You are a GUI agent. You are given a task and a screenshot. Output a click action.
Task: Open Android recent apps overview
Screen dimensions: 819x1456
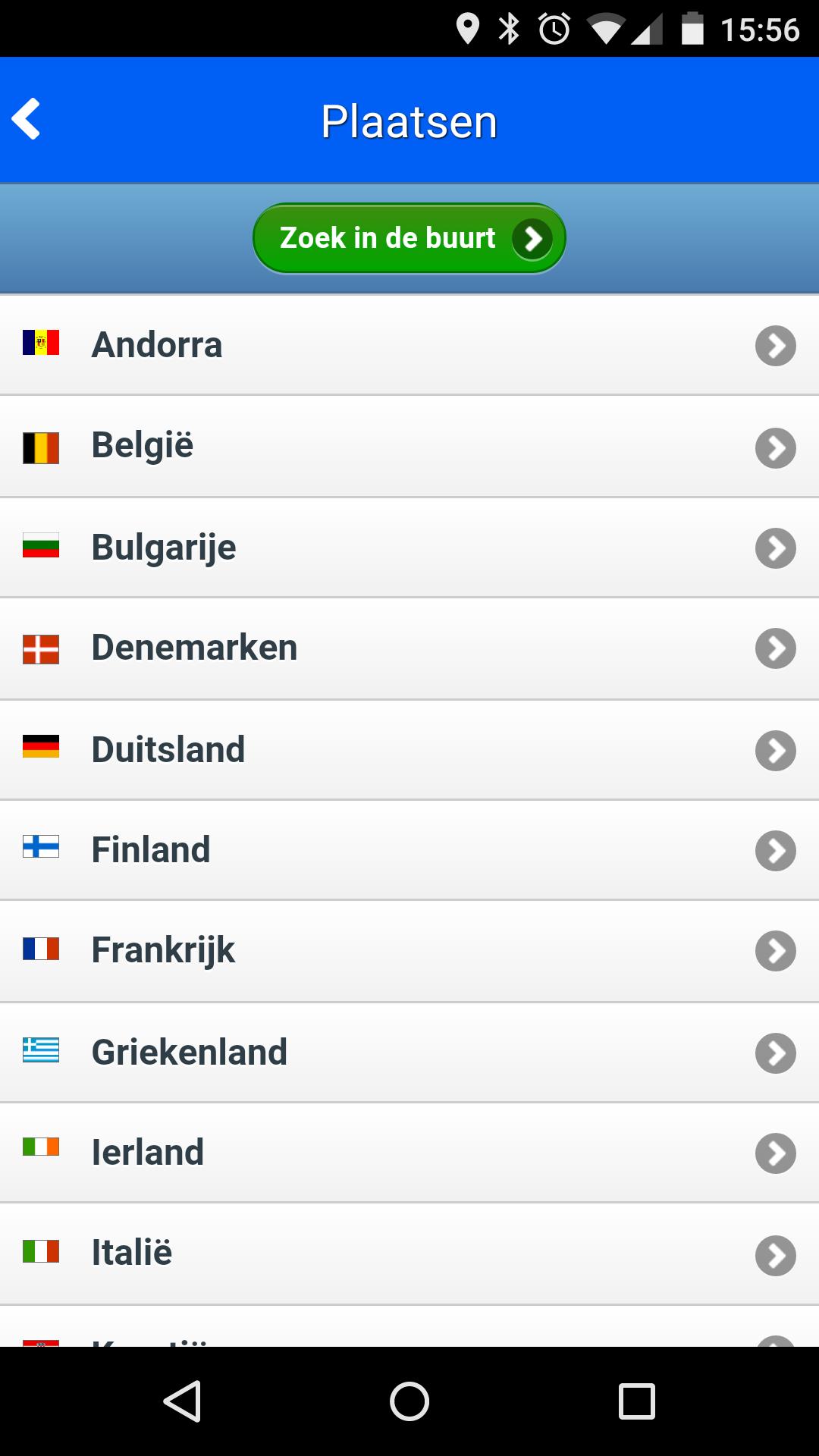(636, 1401)
